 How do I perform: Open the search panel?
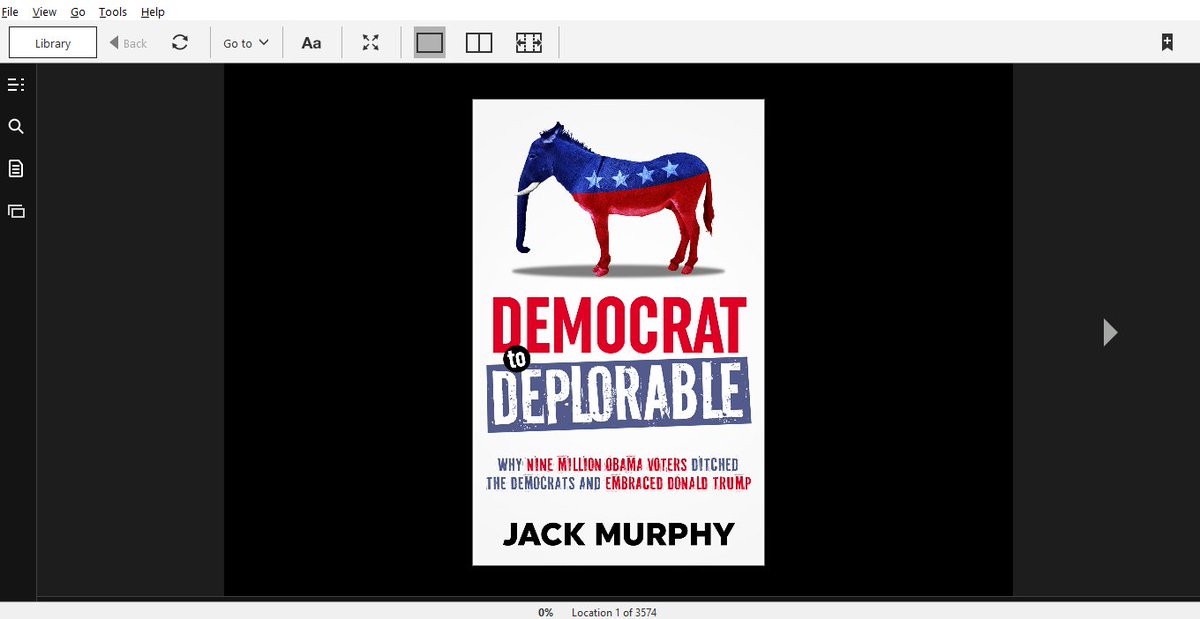point(16,127)
